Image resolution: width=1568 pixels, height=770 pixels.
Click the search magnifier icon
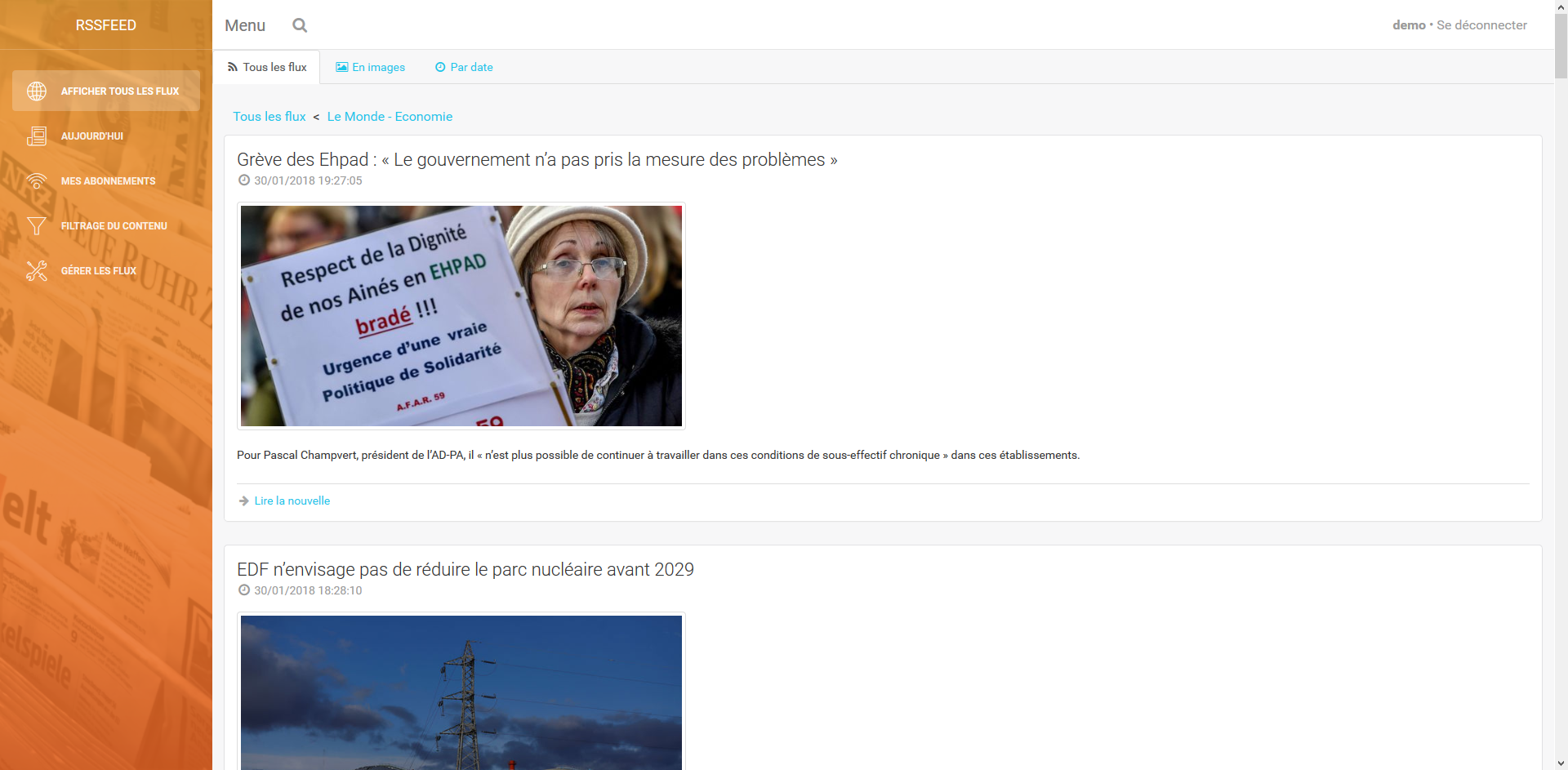pyautogui.click(x=300, y=25)
